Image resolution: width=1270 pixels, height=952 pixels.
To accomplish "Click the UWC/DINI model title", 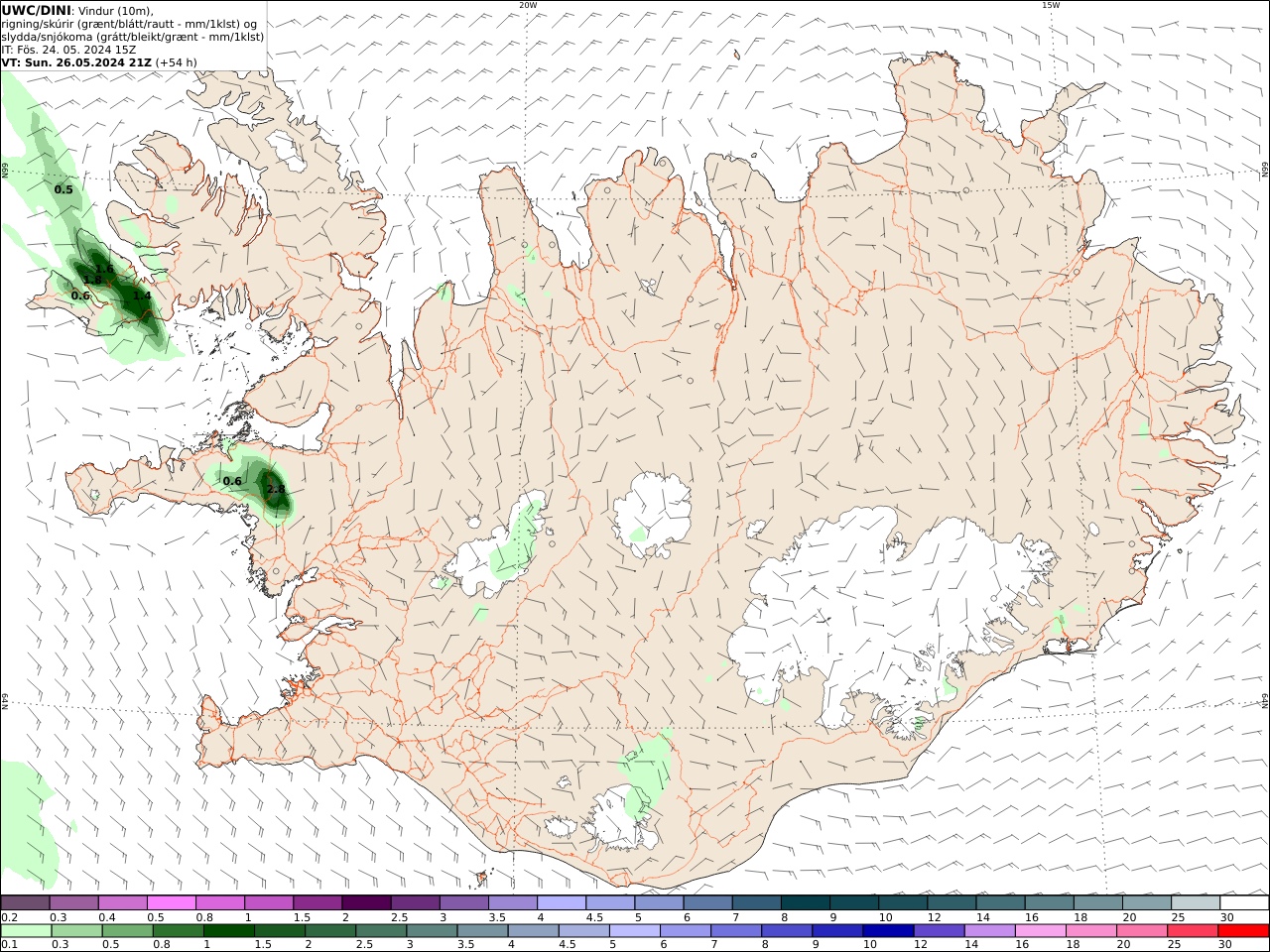I will tap(36, 10).
